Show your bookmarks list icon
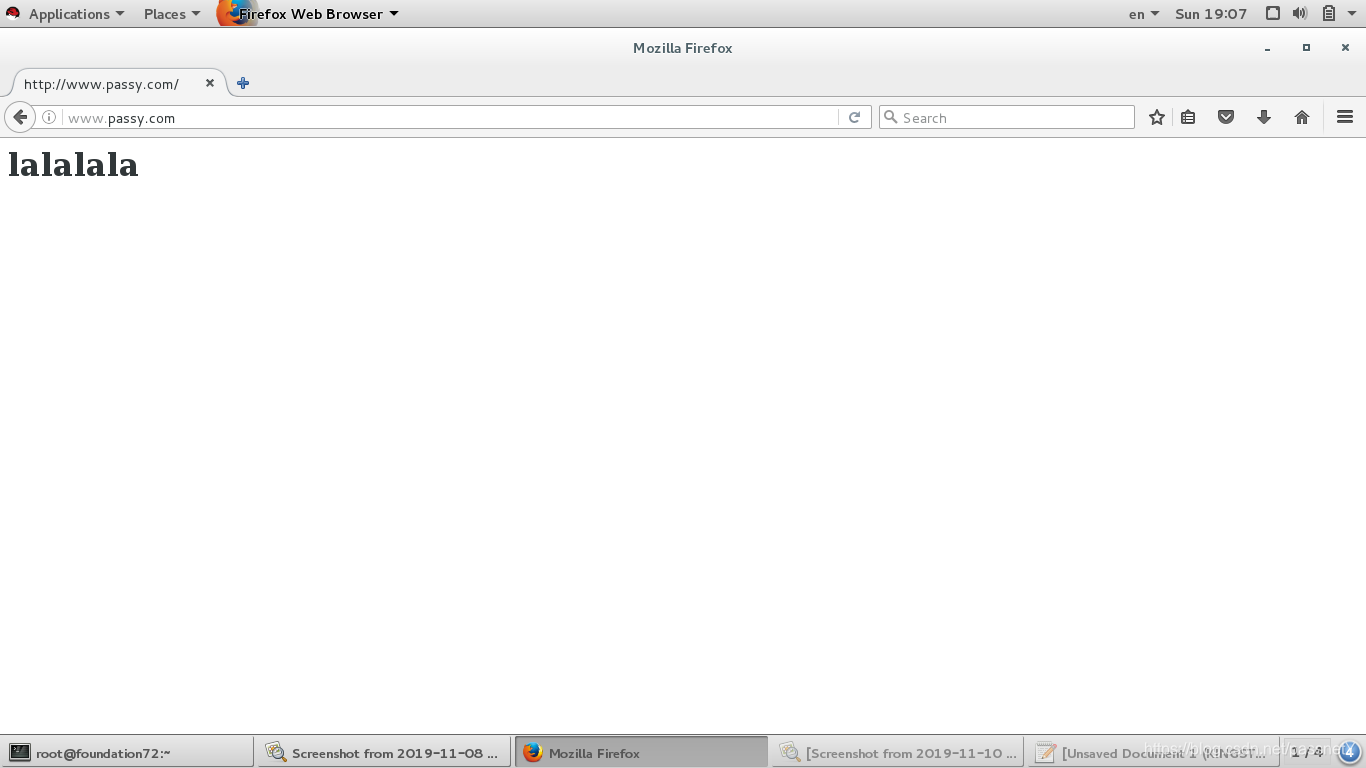This screenshot has width=1366, height=768. click(1188, 117)
